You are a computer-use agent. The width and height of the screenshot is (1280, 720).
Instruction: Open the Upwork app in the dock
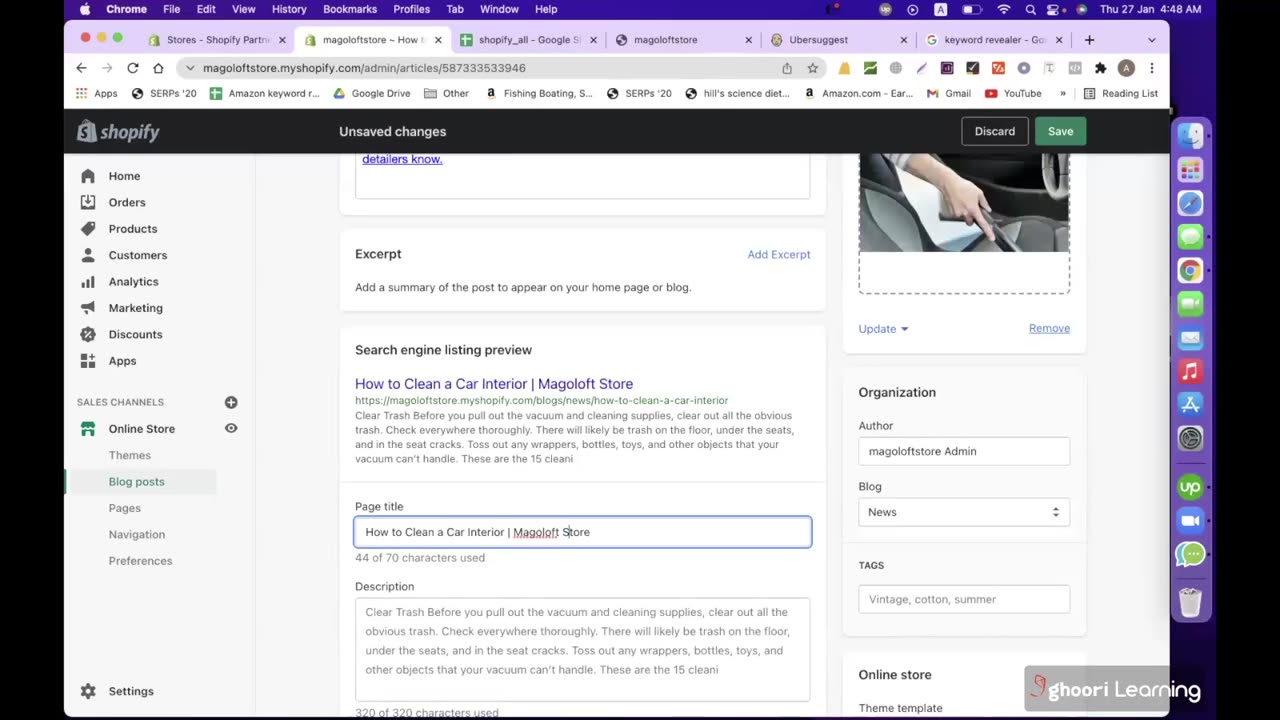point(1190,487)
